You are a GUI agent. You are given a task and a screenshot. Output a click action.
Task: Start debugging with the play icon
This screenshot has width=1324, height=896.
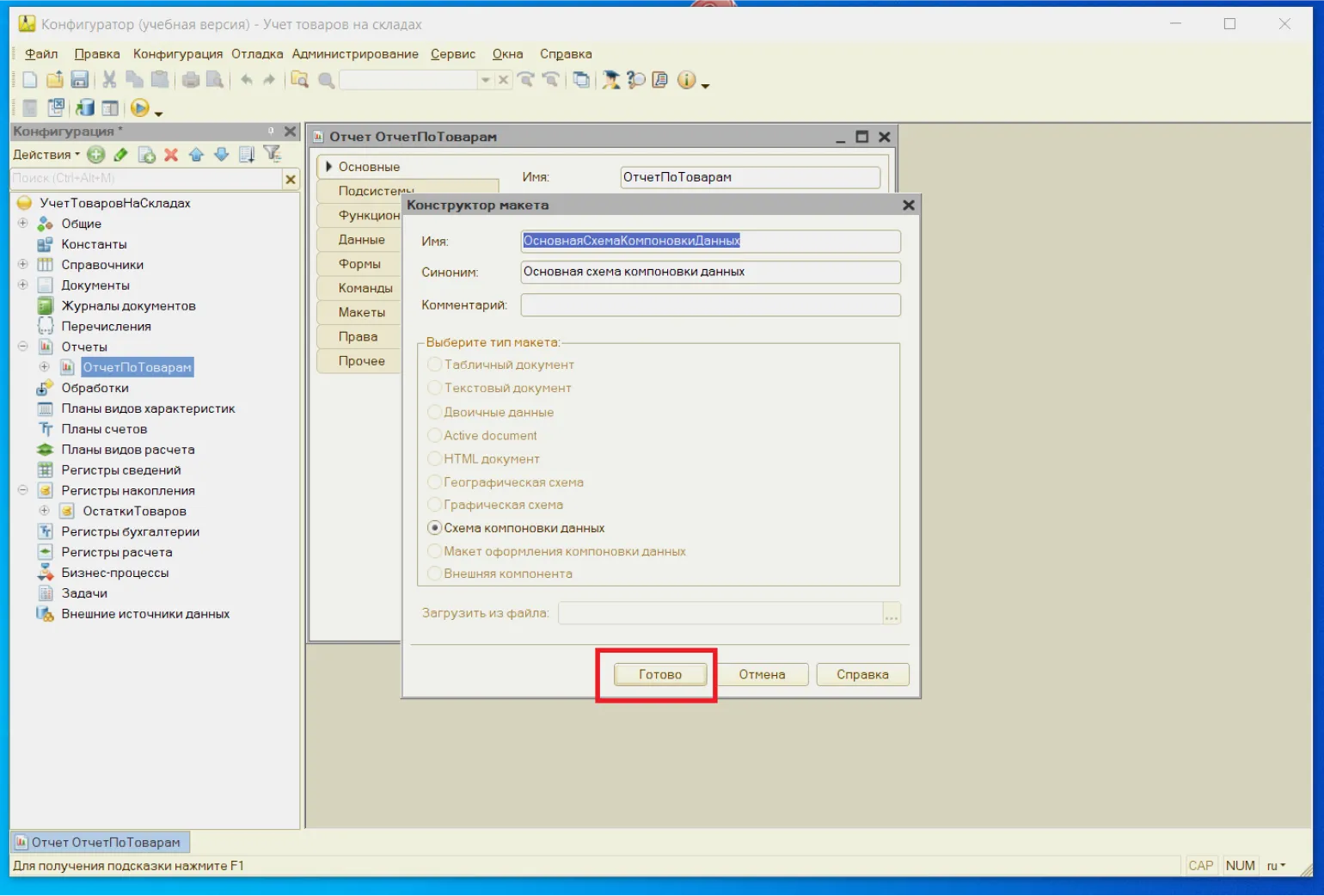(x=139, y=108)
